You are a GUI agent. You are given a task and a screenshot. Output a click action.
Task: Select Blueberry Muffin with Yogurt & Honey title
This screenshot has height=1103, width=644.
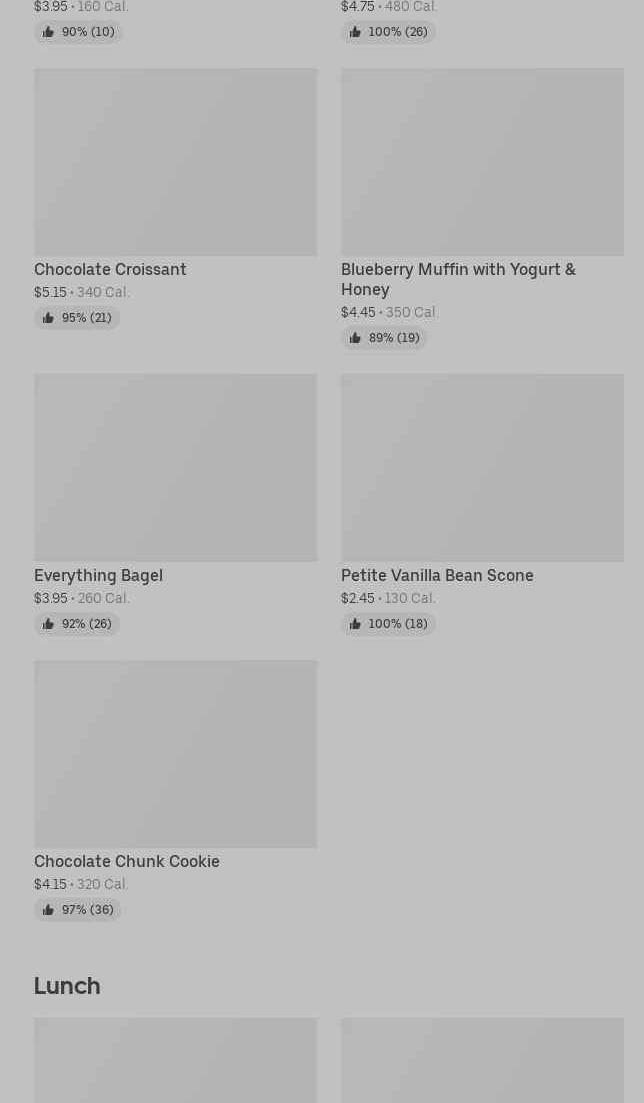pyautogui.click(x=458, y=279)
